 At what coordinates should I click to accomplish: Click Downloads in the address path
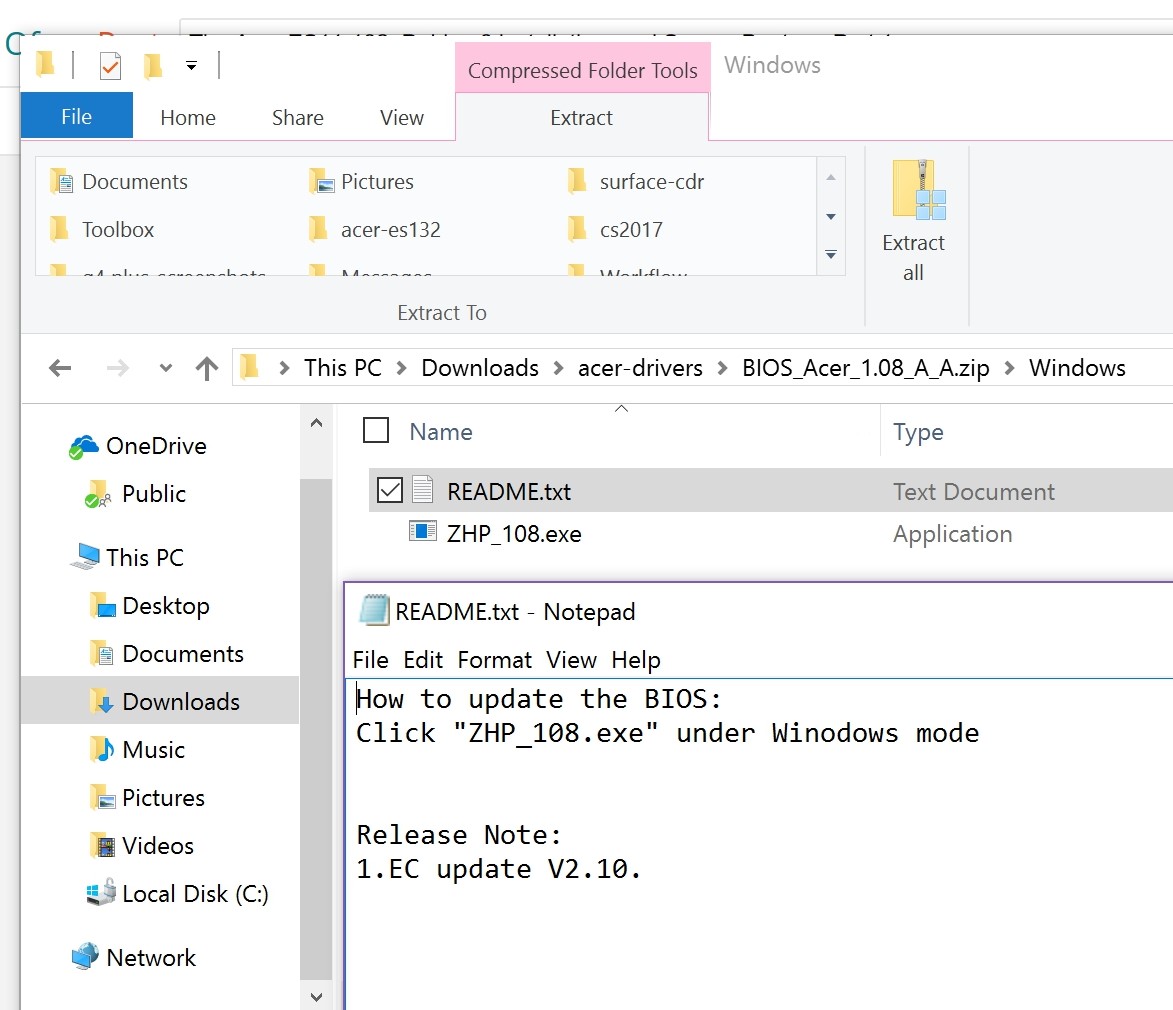coord(480,367)
